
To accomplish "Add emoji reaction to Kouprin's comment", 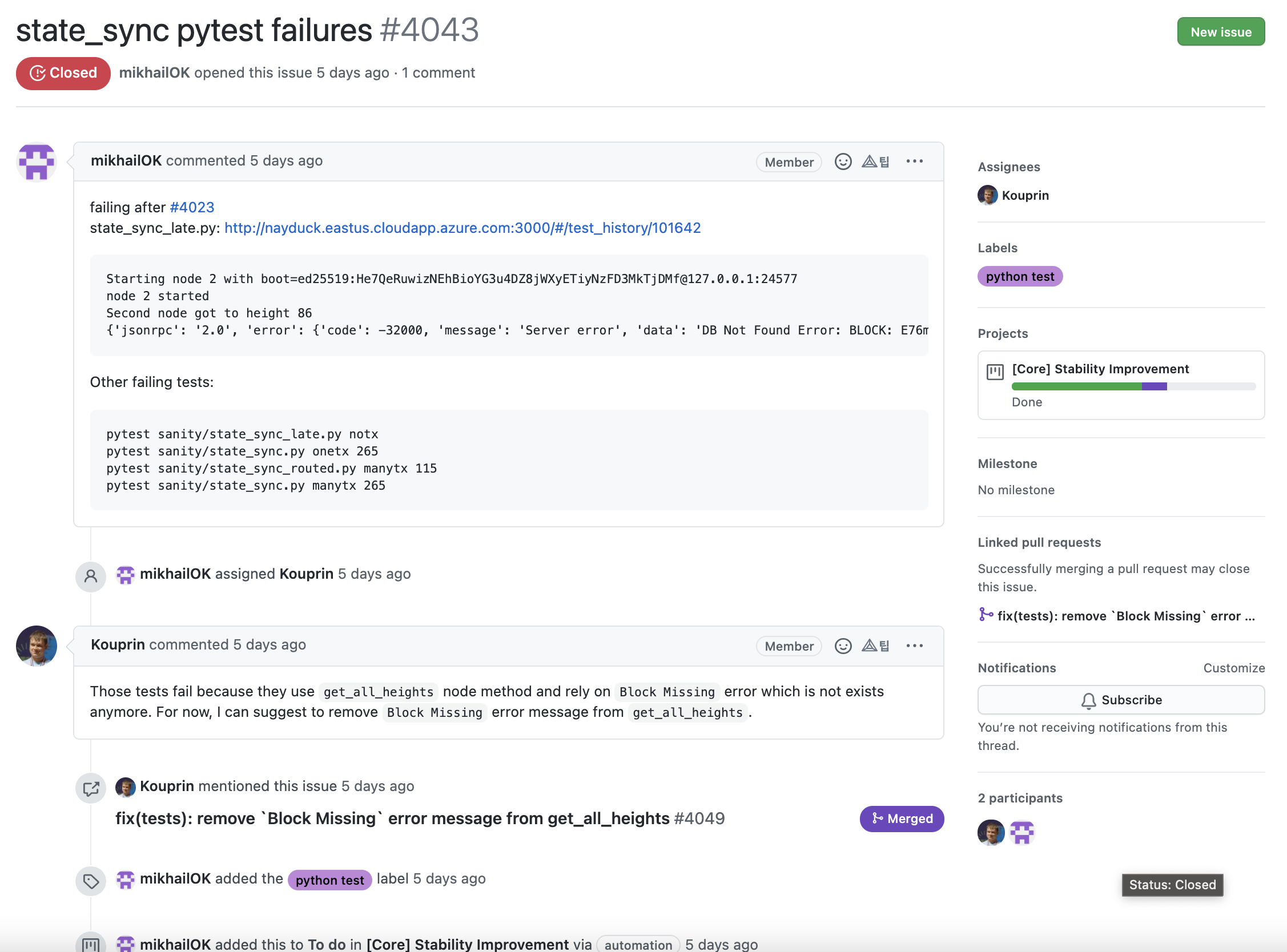I will tap(843, 646).
